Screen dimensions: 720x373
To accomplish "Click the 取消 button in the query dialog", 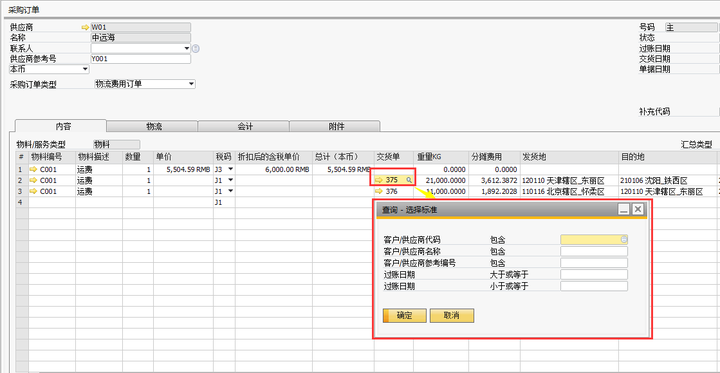I will (452, 316).
